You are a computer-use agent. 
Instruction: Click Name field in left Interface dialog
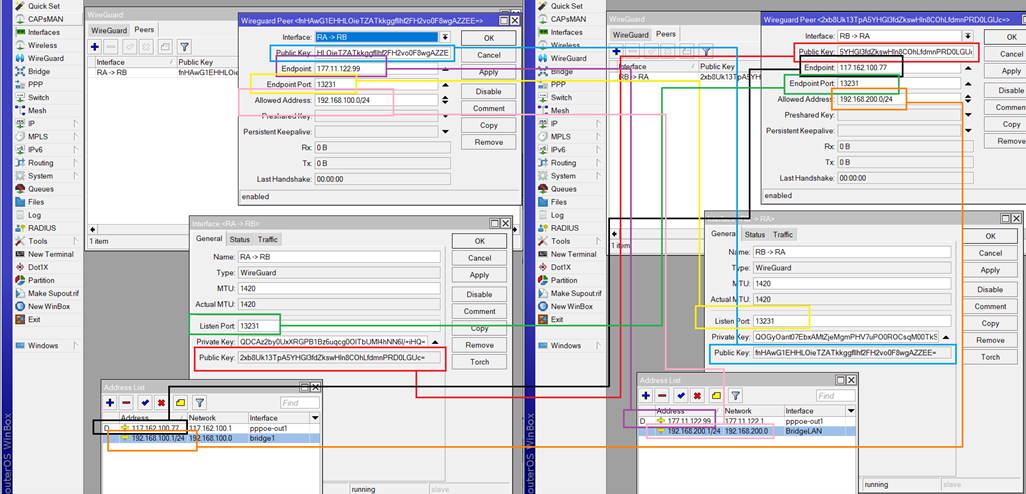(x=339, y=257)
